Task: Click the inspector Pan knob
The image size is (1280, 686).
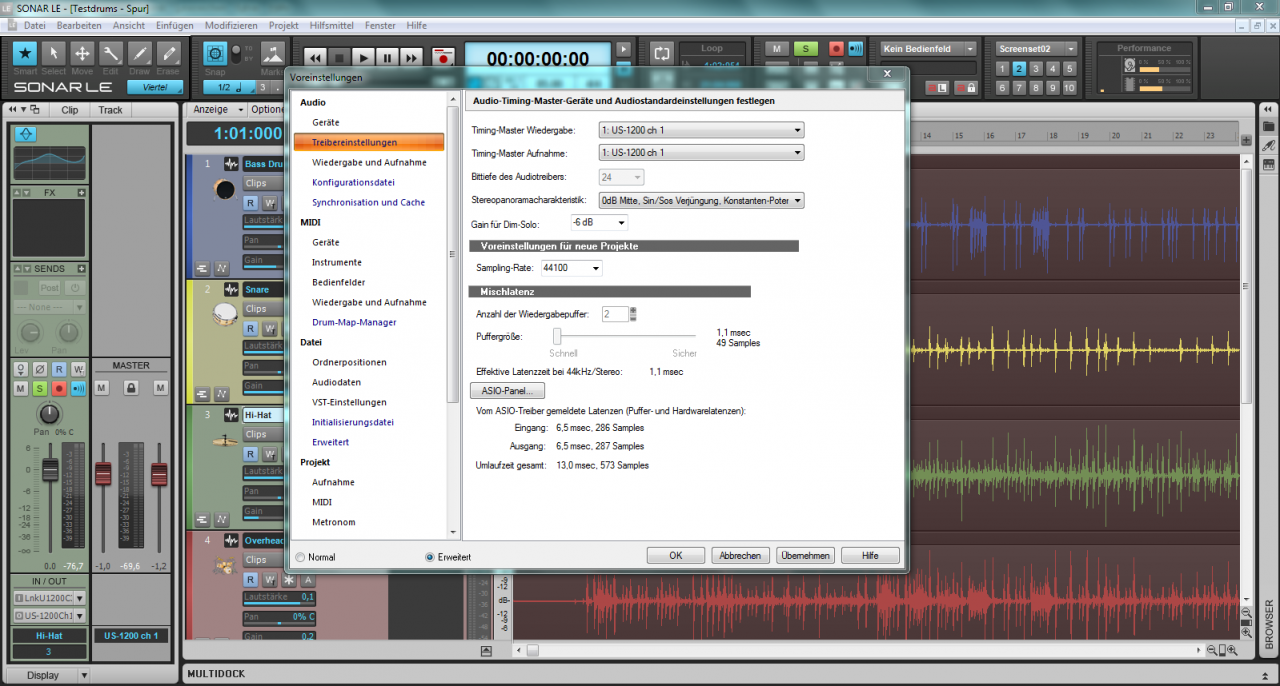Action: click(48, 413)
